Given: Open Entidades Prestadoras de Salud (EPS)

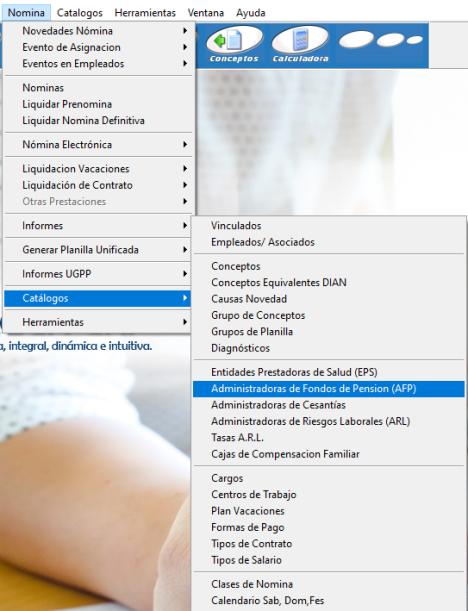Looking at the screenshot, I should coord(328,372).
